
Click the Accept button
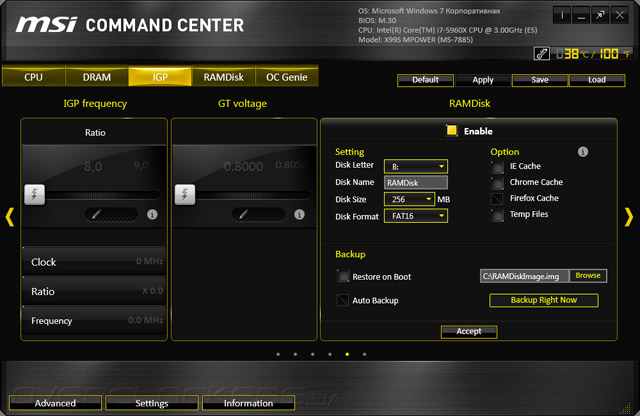coord(469,331)
